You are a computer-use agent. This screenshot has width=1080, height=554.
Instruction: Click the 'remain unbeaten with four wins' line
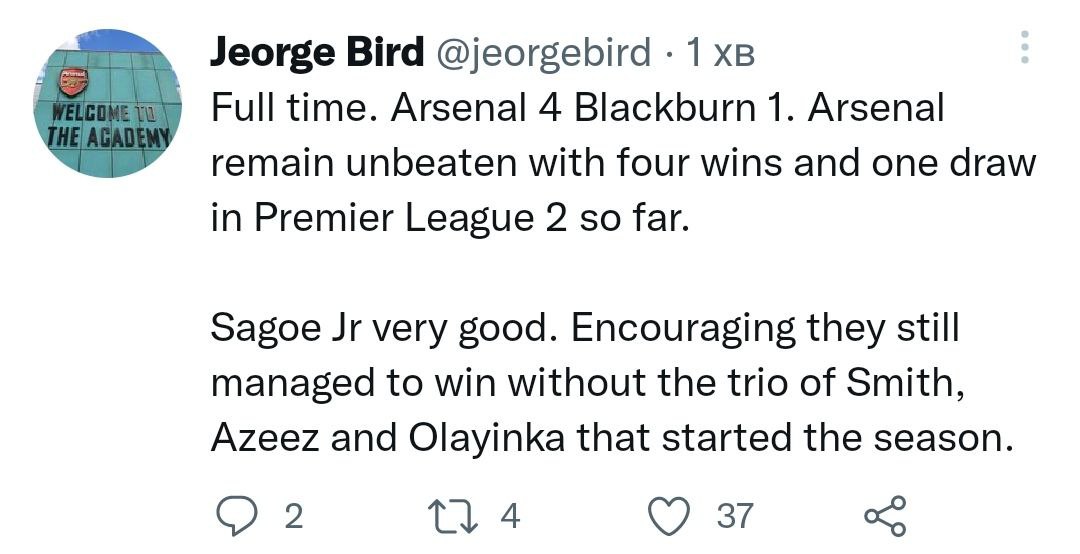470,164
